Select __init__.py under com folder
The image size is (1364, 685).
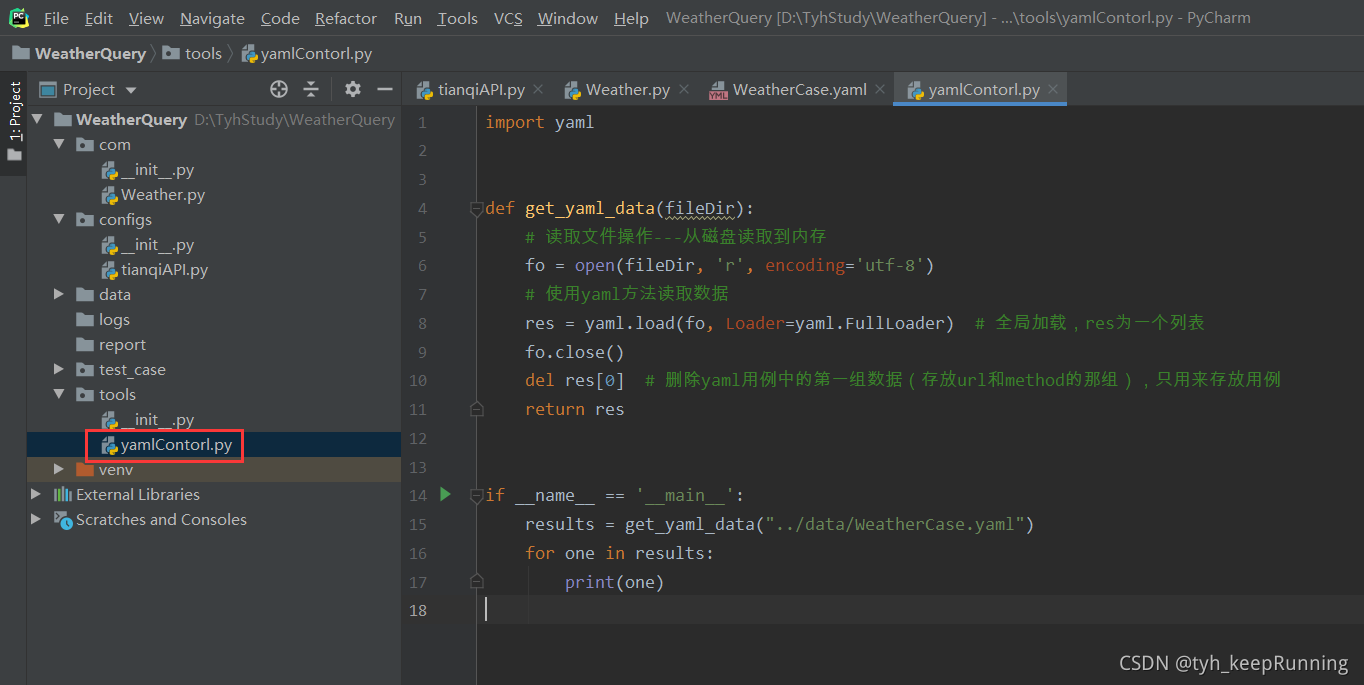point(148,169)
